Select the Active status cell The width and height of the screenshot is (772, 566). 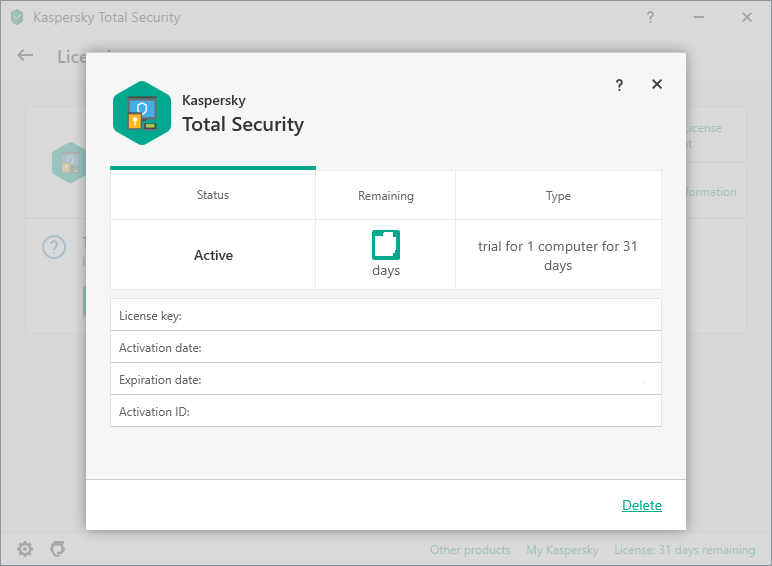[213, 255]
